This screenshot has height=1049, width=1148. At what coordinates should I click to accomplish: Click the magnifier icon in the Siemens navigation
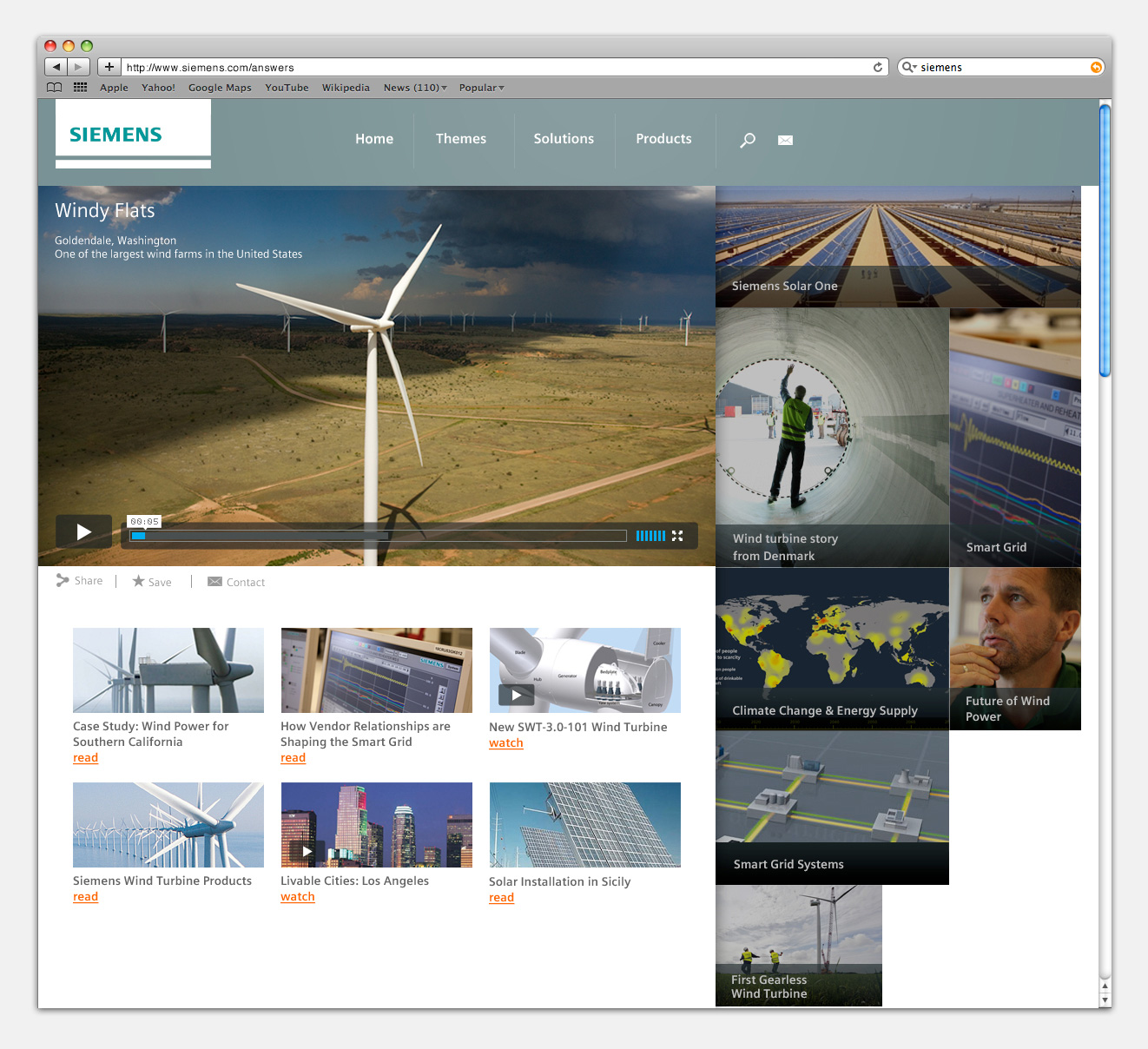tap(748, 140)
